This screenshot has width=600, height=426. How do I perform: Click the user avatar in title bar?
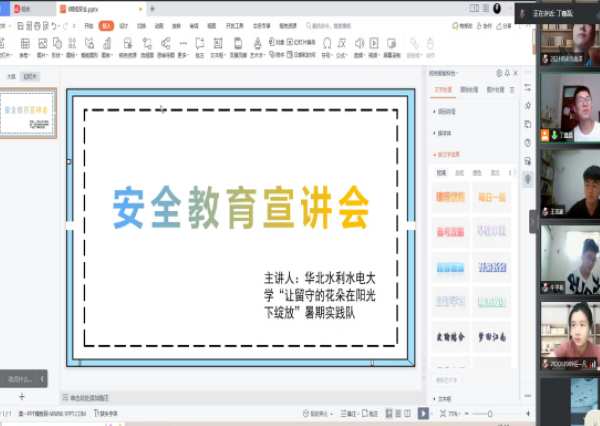[497, 8]
